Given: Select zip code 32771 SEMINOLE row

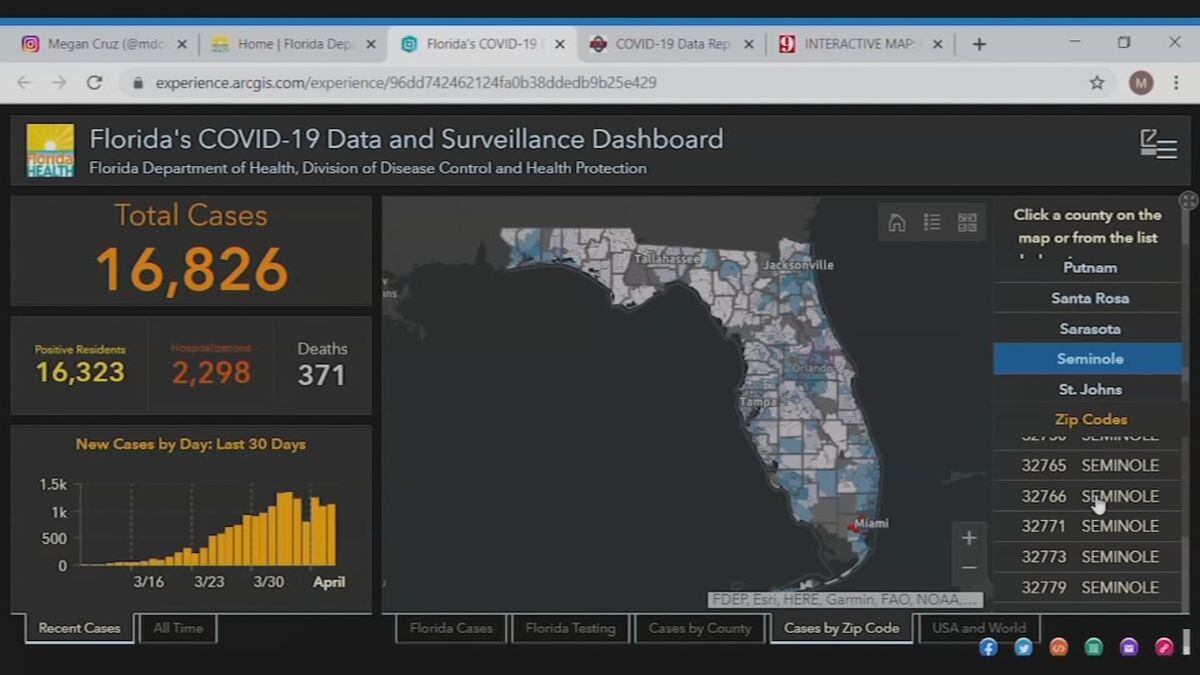Looking at the screenshot, I should (1089, 526).
